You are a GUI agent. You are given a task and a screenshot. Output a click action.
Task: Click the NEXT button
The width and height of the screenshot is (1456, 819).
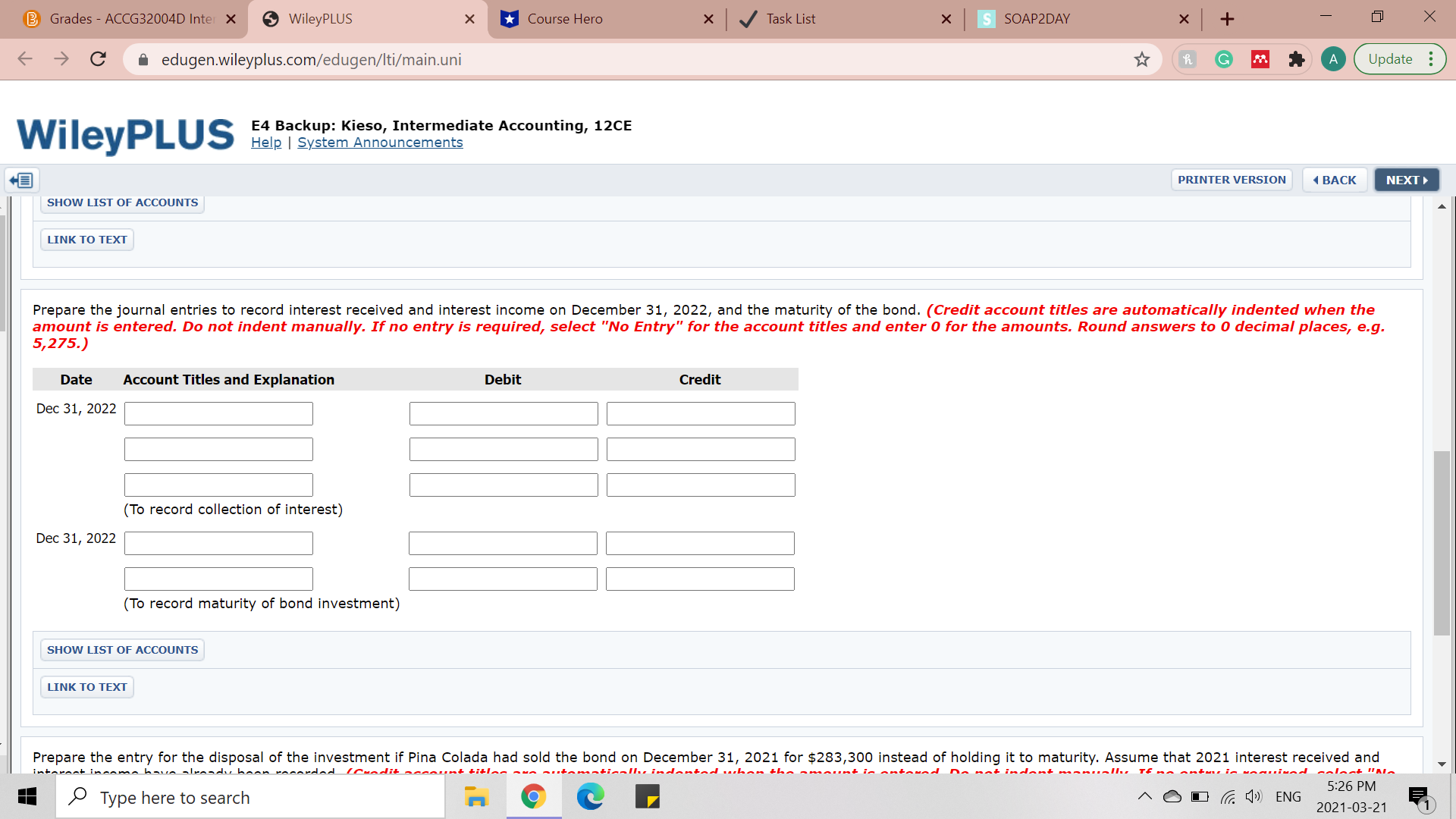click(1406, 180)
